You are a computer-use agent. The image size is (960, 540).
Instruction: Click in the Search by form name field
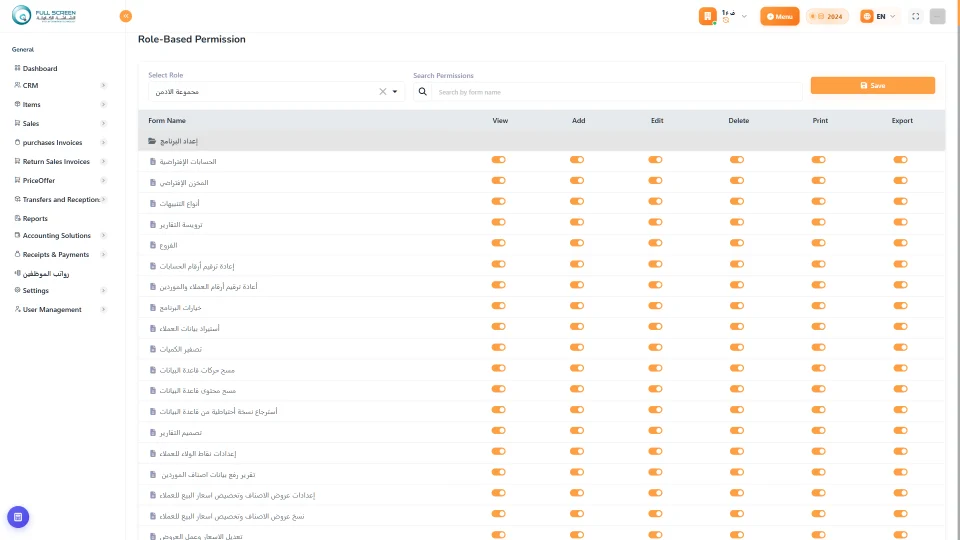tap(617, 92)
